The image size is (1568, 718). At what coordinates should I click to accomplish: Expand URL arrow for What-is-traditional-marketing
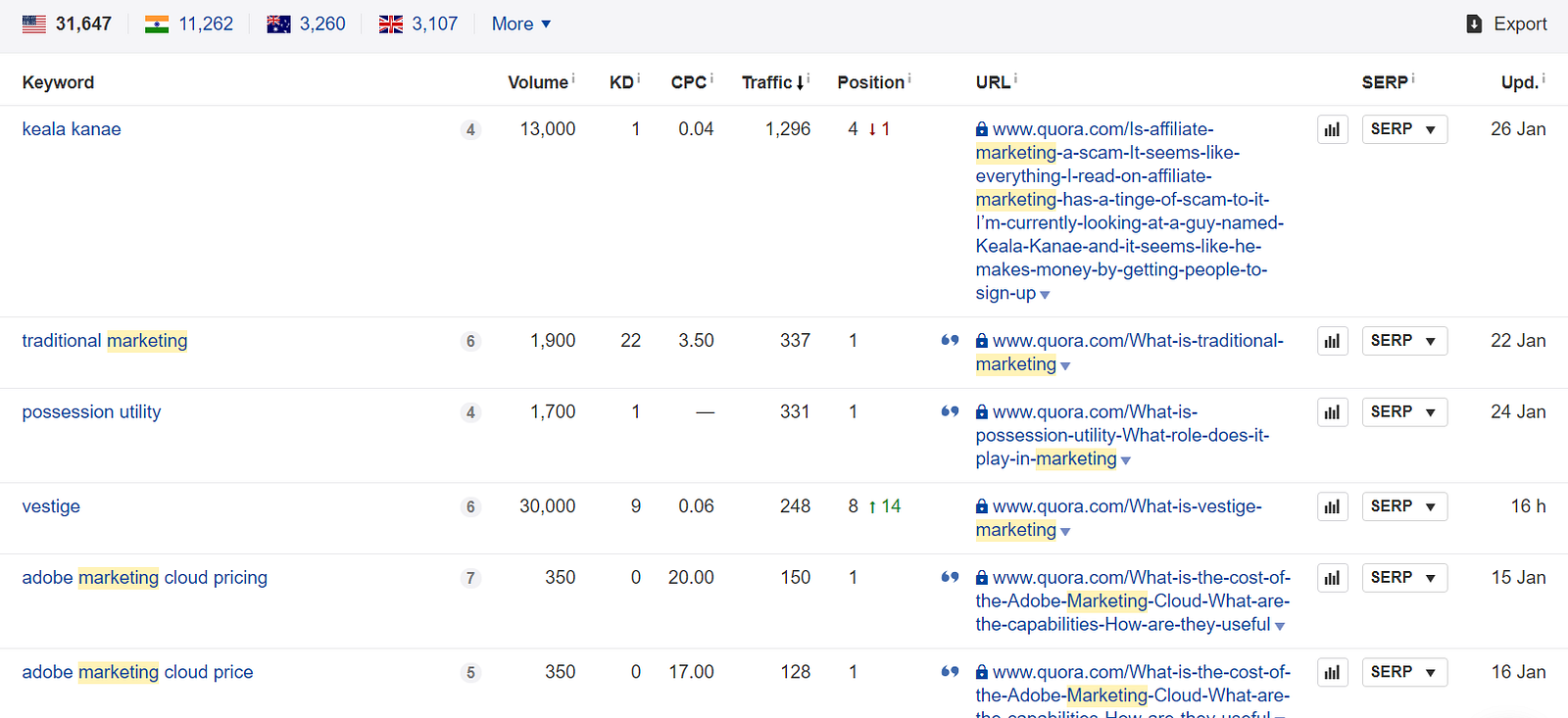[x=1065, y=366]
